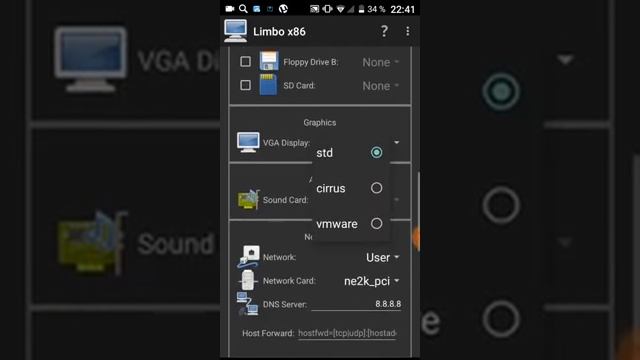Tap the Network icon beside Network label
The image size is (640, 360).
(248, 256)
